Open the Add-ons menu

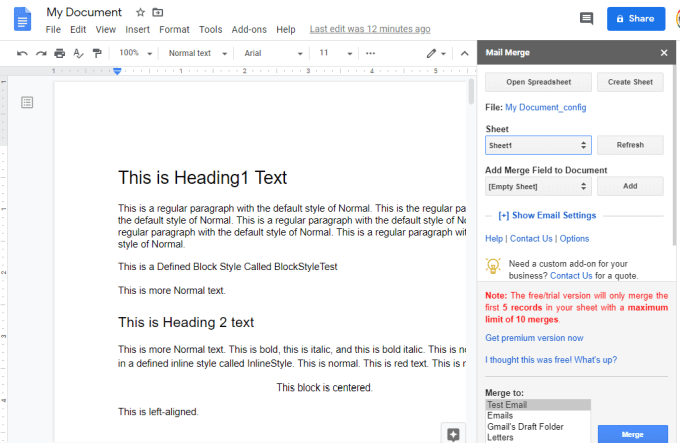pyautogui.click(x=249, y=29)
